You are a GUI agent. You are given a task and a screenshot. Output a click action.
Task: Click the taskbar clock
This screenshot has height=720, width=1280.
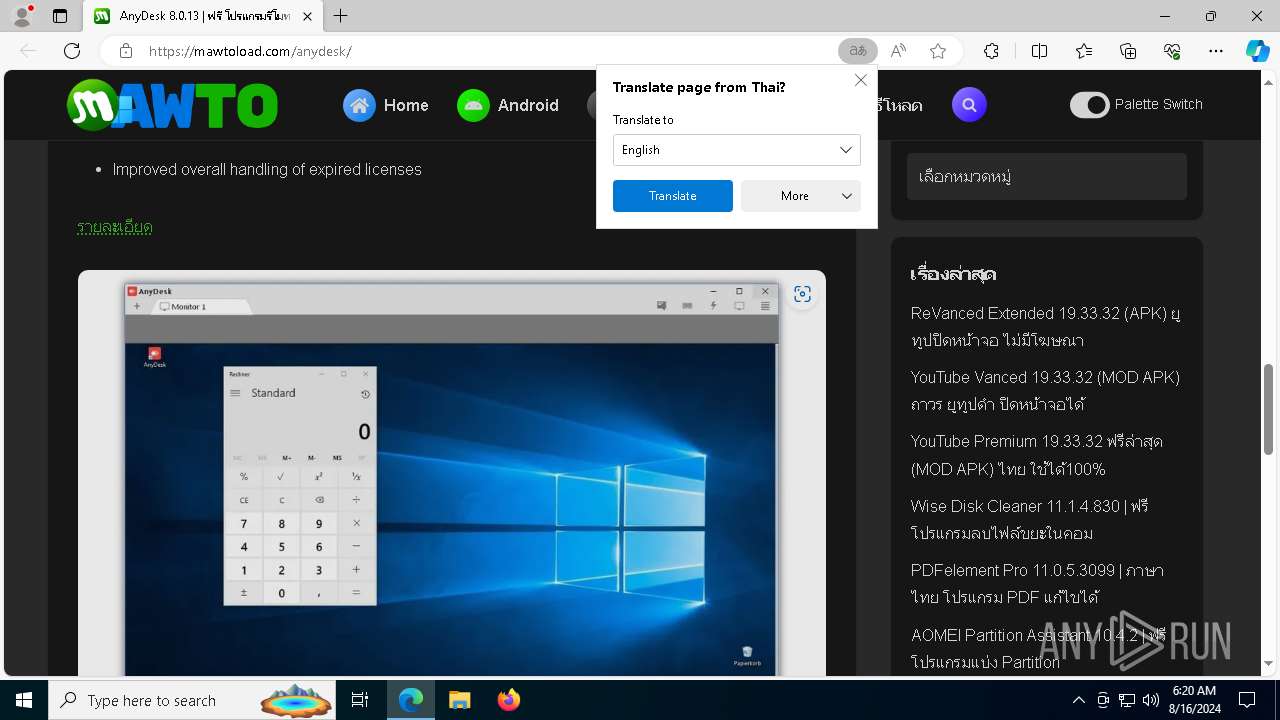coord(1193,700)
